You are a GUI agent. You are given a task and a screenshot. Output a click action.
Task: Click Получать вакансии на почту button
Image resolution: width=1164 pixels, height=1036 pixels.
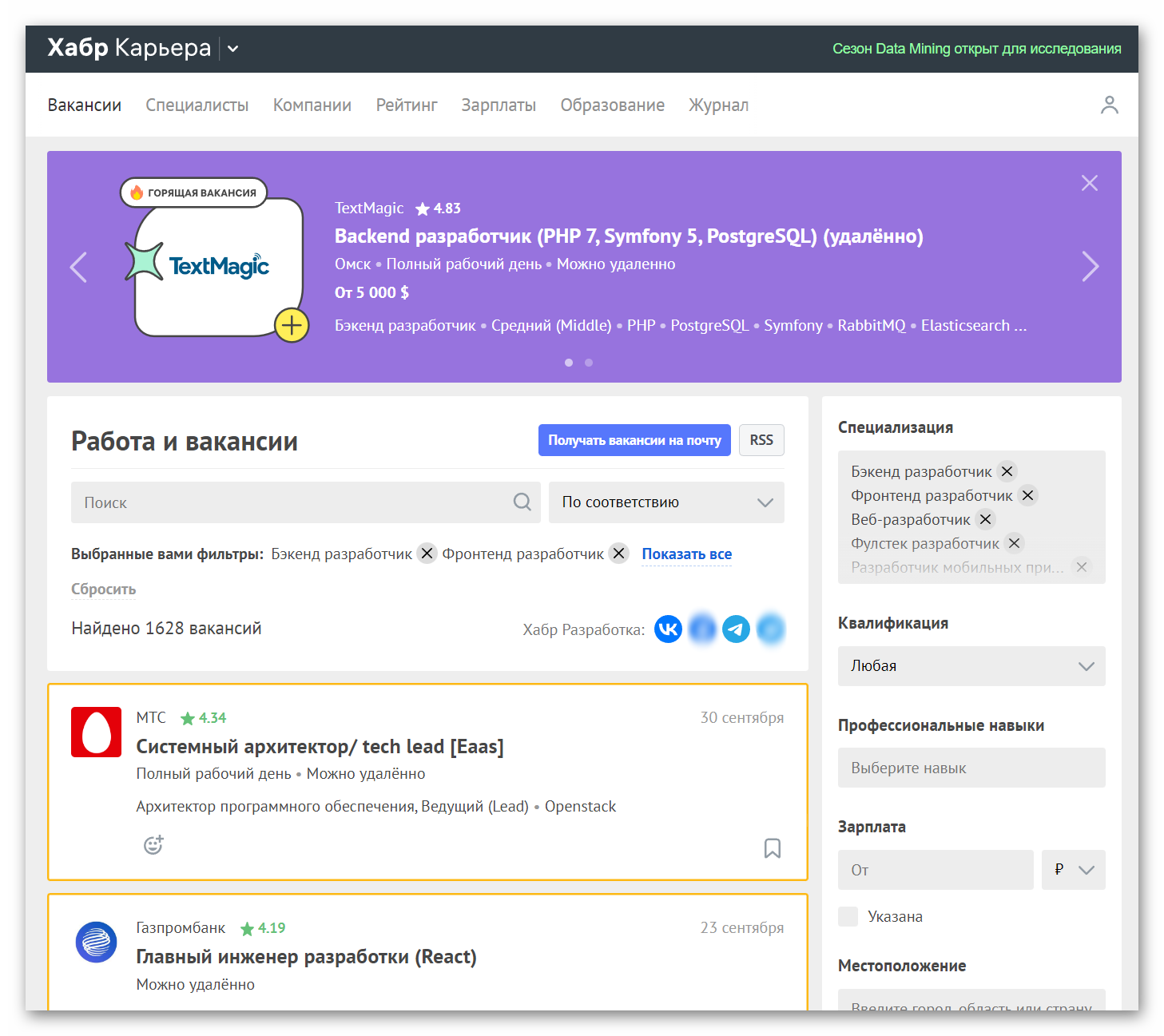(x=634, y=440)
